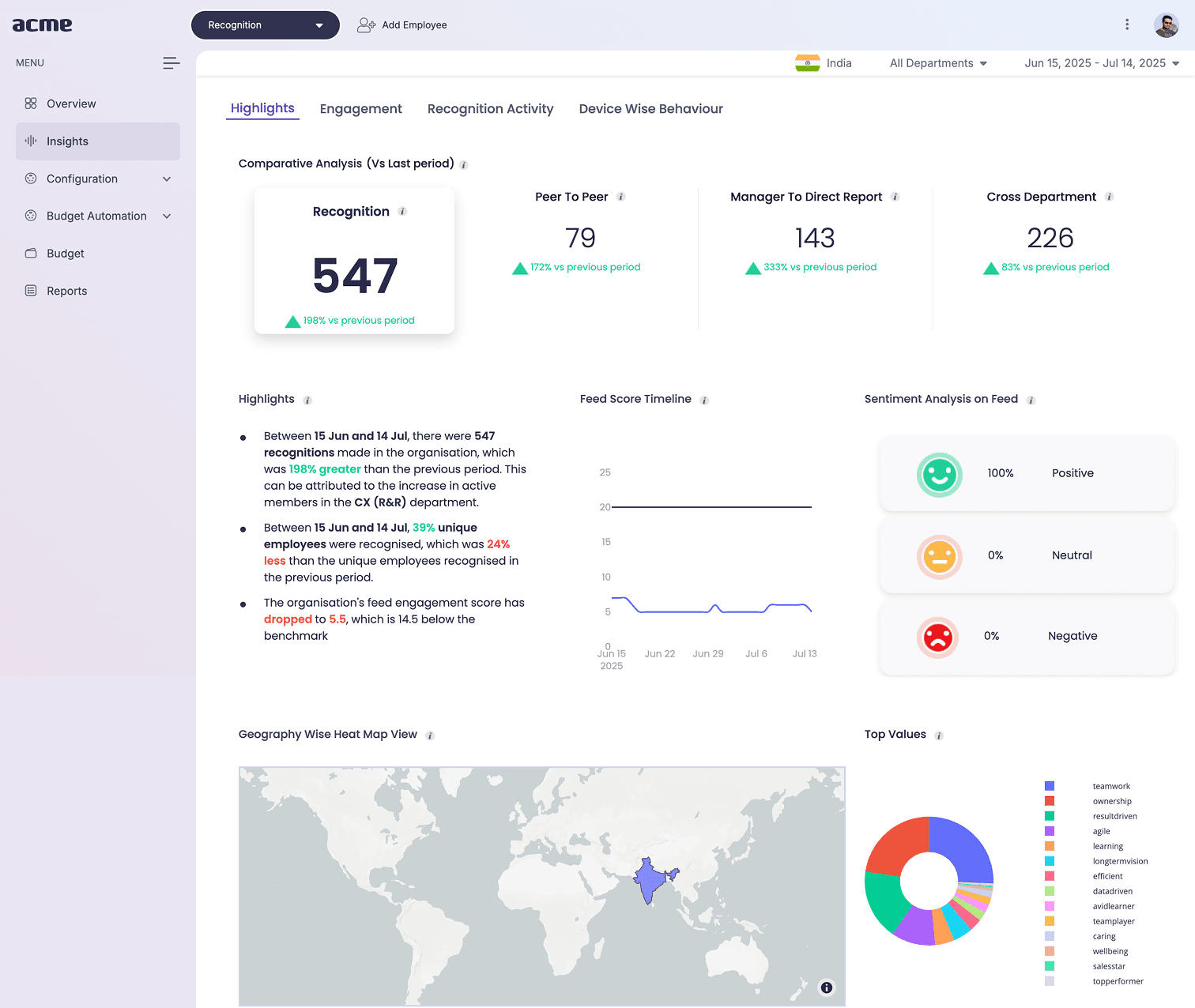Image resolution: width=1195 pixels, height=1008 pixels.
Task: Expand the Budget Automation submenu chevron
Action: 167,216
